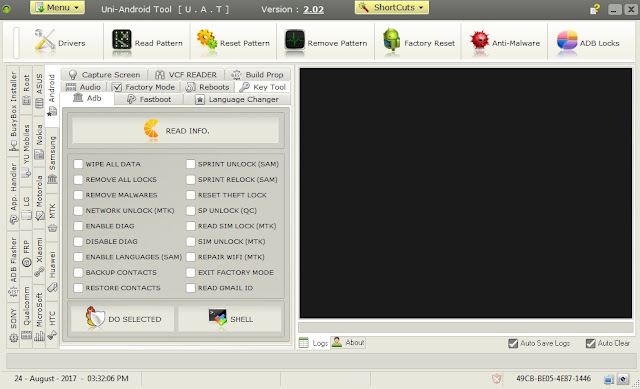Open the Build Prop tab
Screen dimensions: 640x389
pyautogui.click(x=258, y=74)
